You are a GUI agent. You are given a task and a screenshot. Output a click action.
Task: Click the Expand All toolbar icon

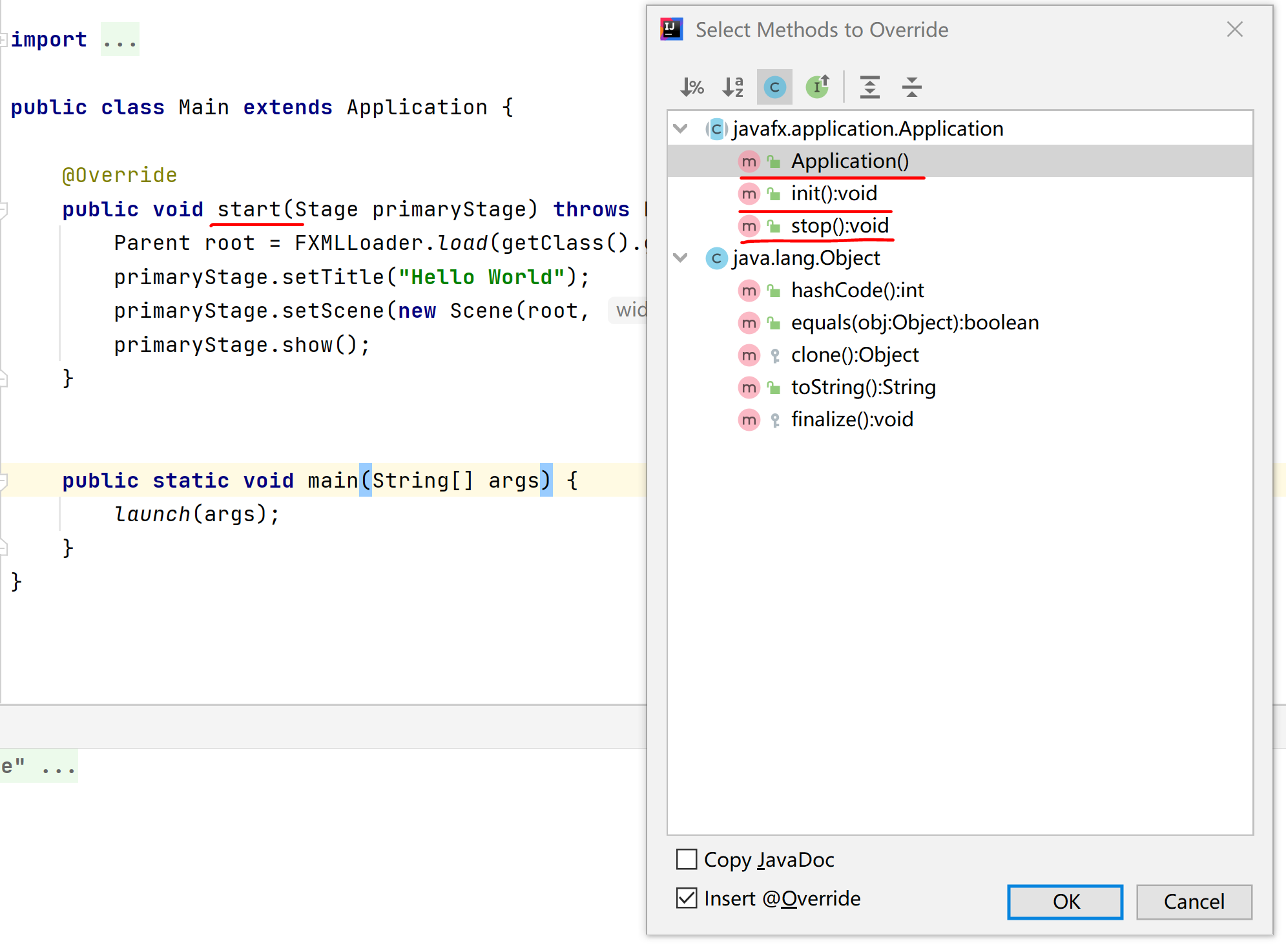click(x=870, y=87)
